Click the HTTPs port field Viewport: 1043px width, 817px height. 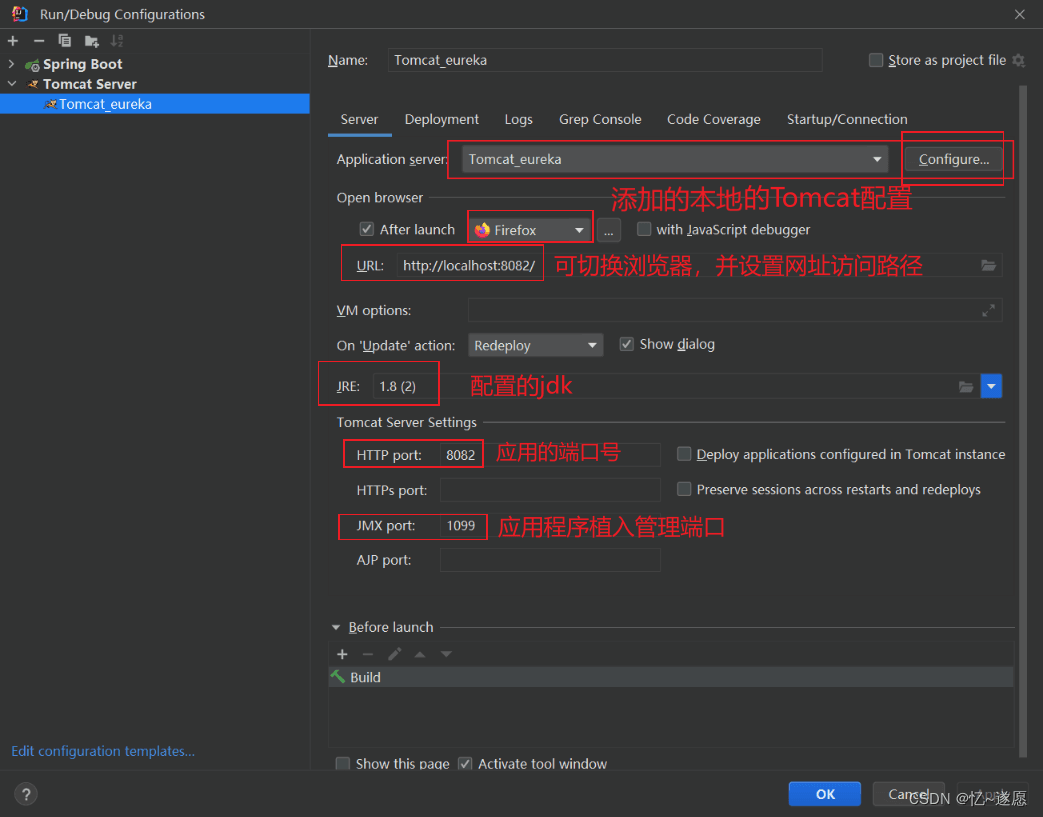pyautogui.click(x=550, y=490)
